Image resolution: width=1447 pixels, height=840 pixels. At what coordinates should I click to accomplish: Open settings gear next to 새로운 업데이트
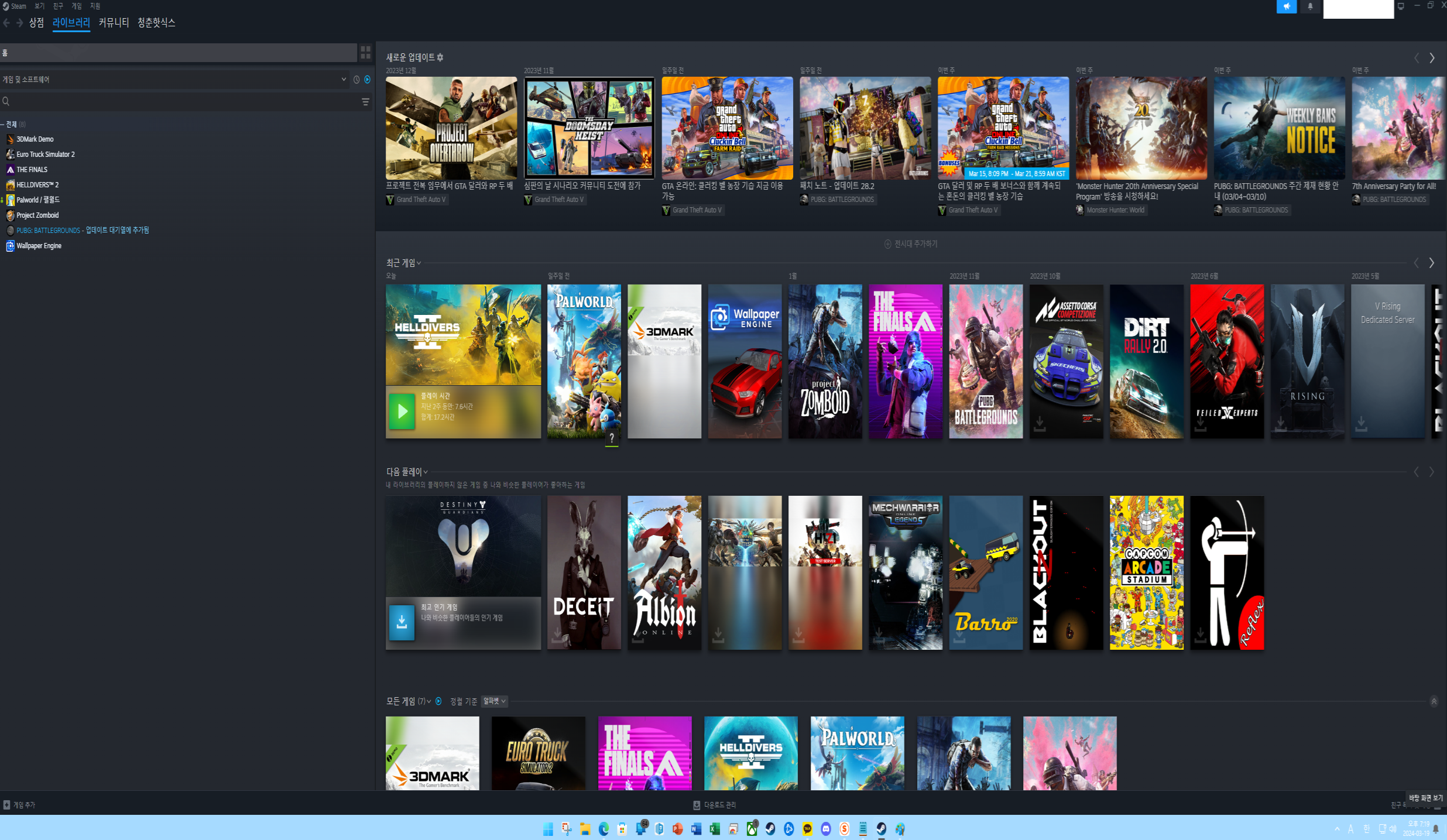click(x=440, y=57)
